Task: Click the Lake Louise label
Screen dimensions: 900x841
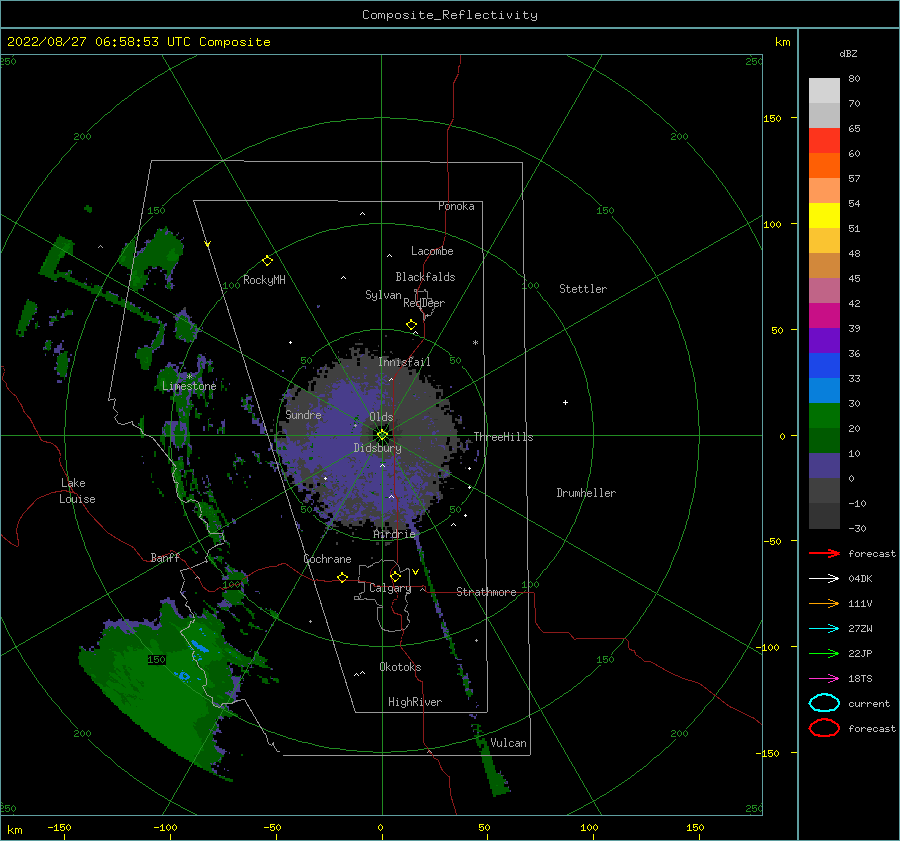Action: [77, 491]
